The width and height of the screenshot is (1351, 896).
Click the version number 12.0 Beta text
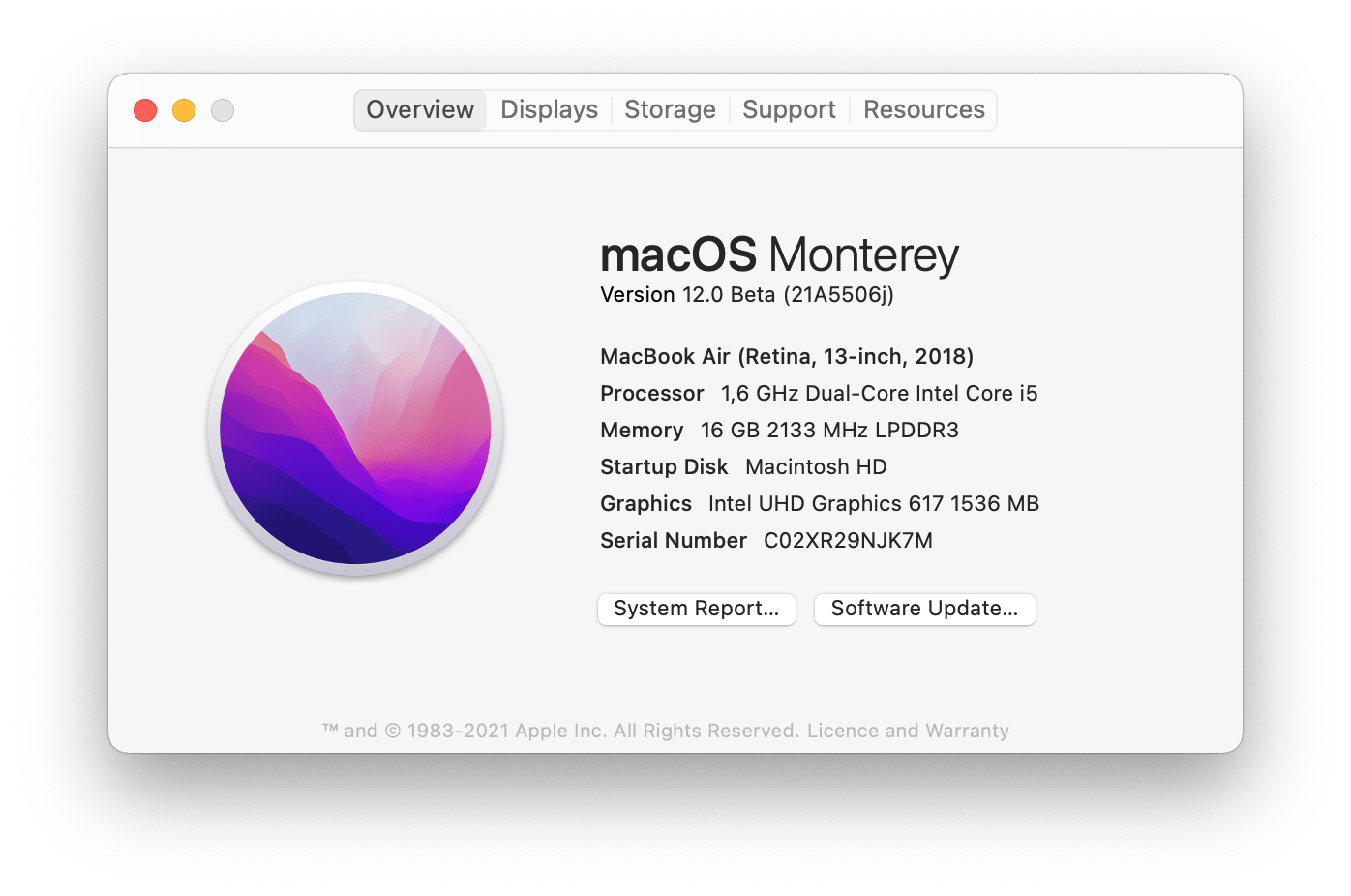746,294
